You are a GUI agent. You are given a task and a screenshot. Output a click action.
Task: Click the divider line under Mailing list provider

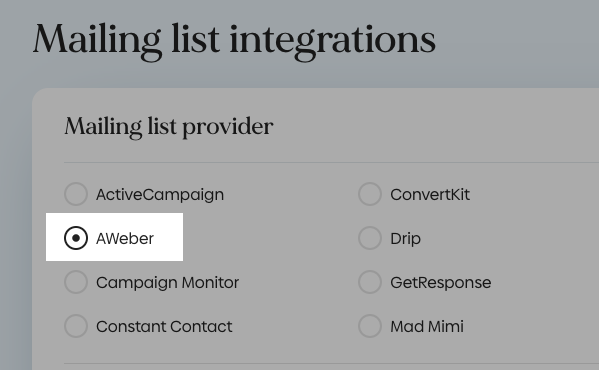332,162
